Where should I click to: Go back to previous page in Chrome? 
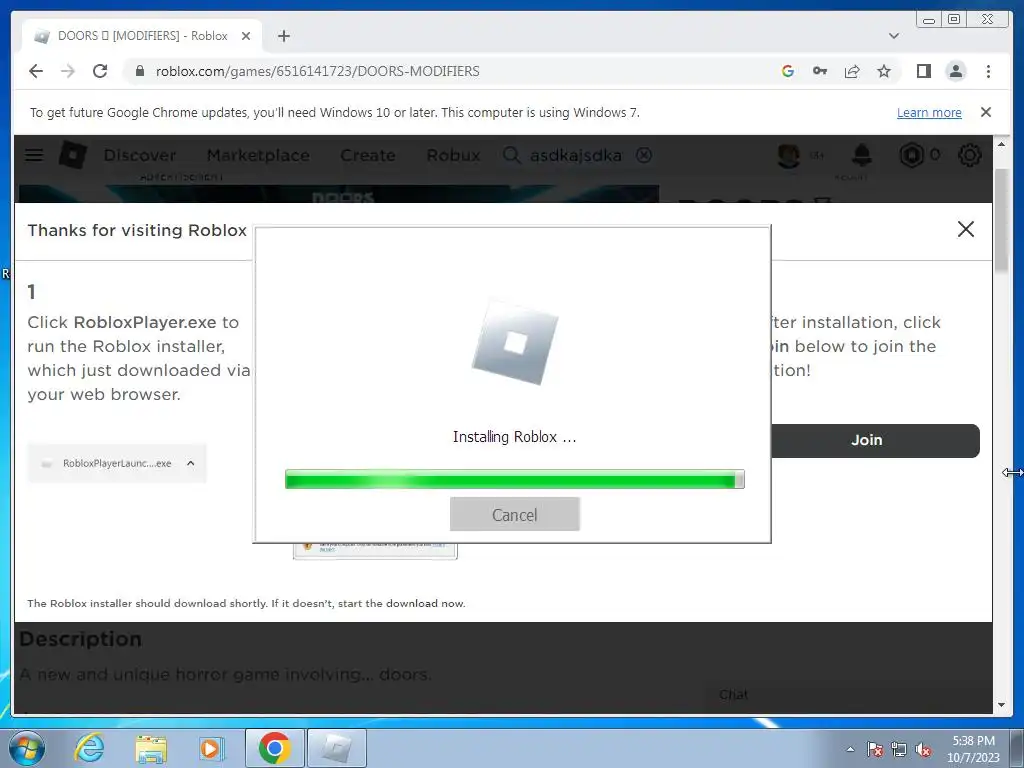click(36, 71)
